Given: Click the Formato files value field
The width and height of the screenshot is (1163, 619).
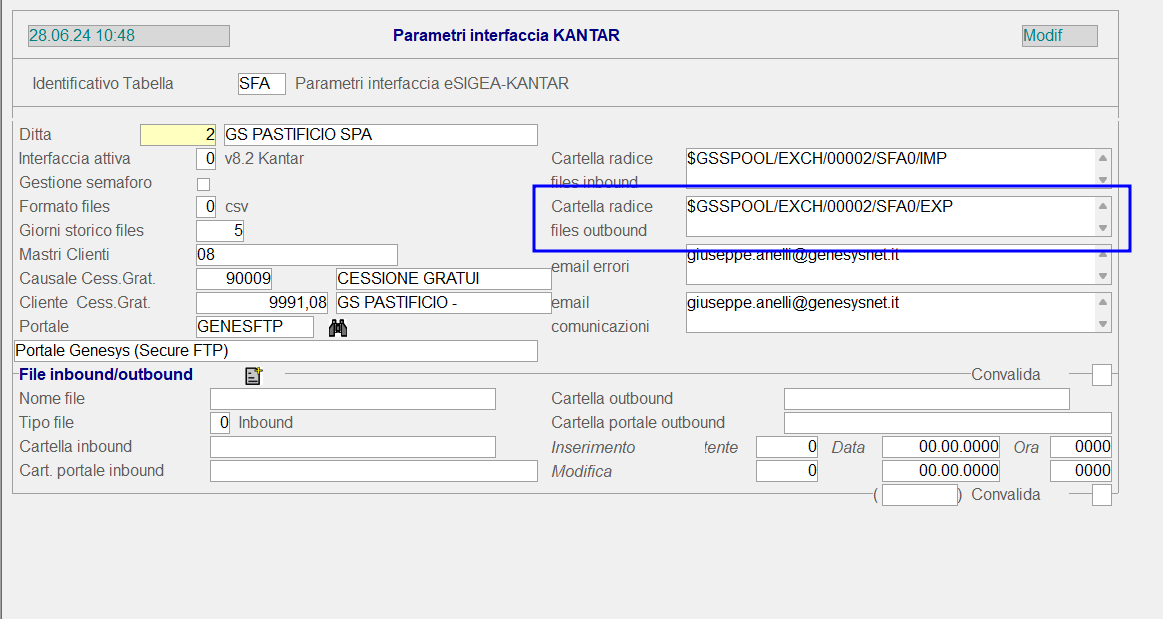Looking at the screenshot, I should [x=206, y=207].
